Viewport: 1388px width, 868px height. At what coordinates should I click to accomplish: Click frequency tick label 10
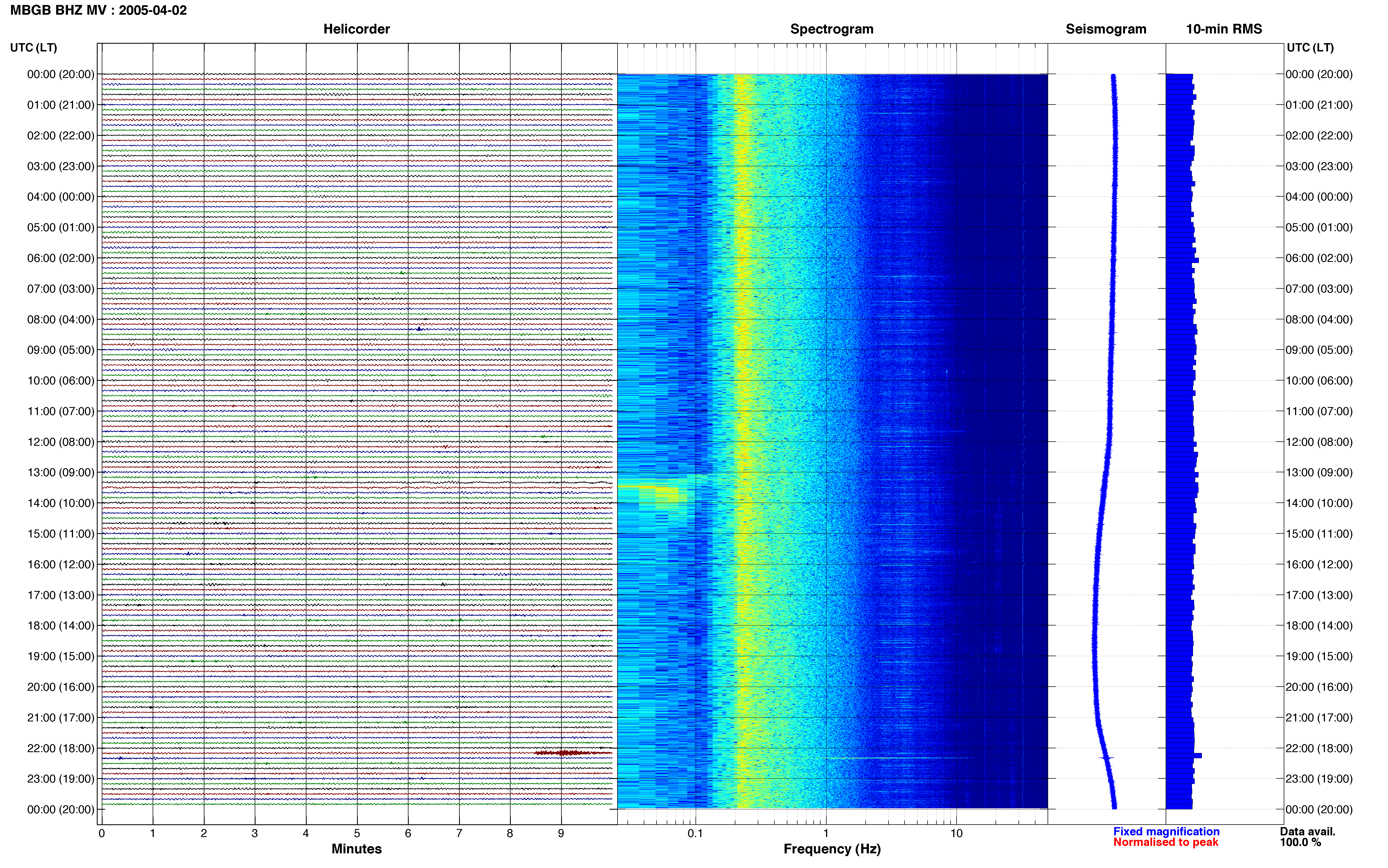pos(956,833)
